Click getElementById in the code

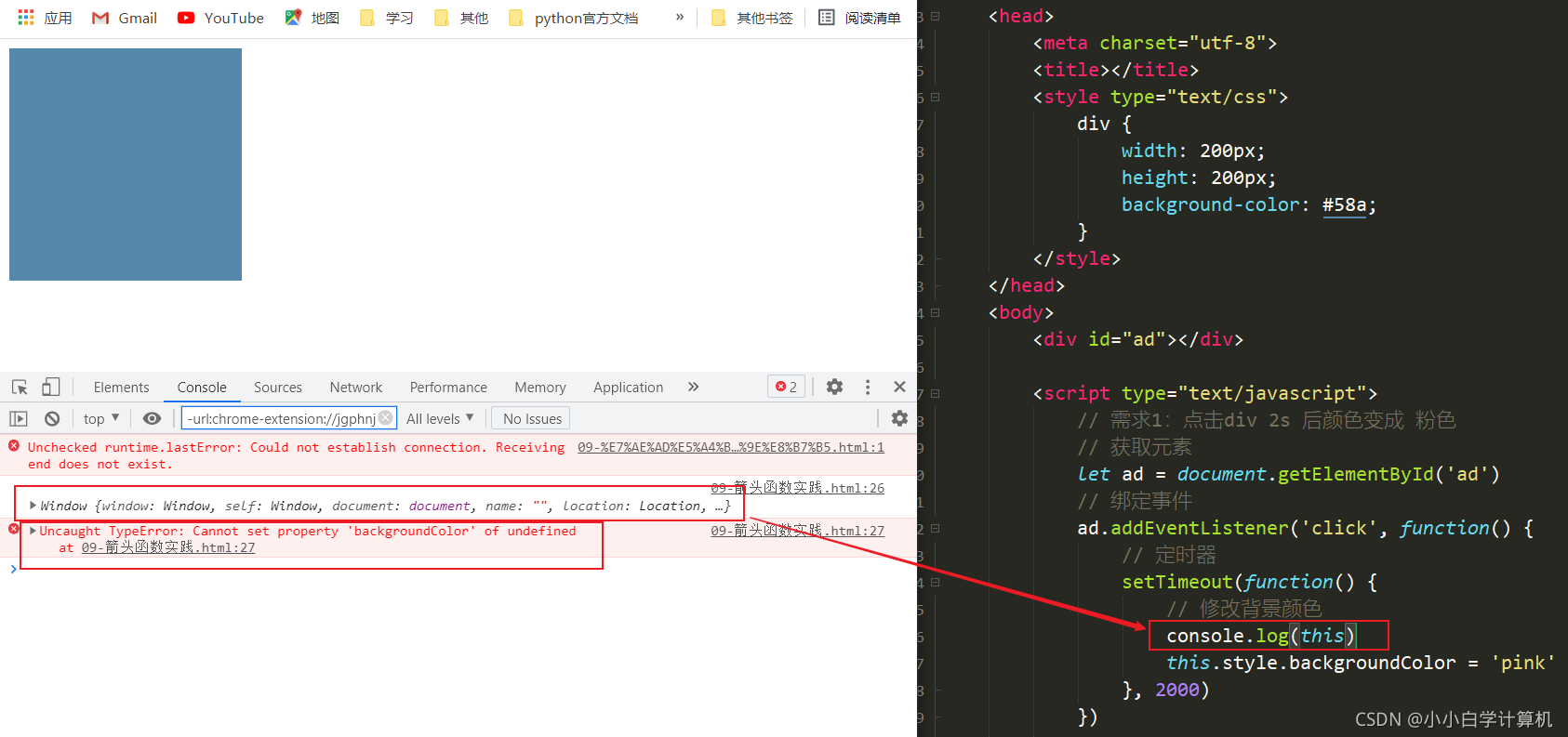1355,474
